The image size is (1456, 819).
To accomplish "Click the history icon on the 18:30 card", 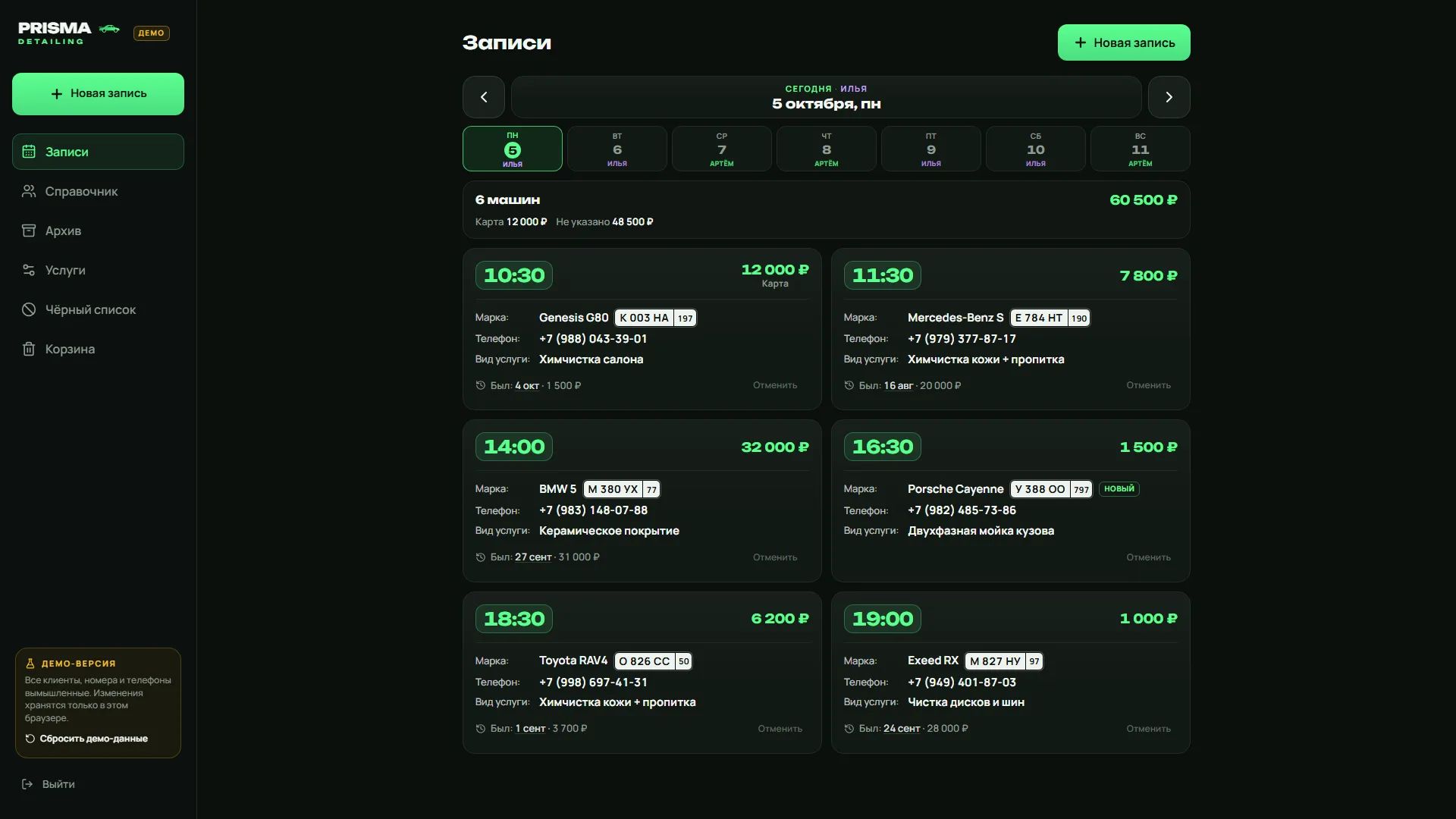I will (481, 729).
